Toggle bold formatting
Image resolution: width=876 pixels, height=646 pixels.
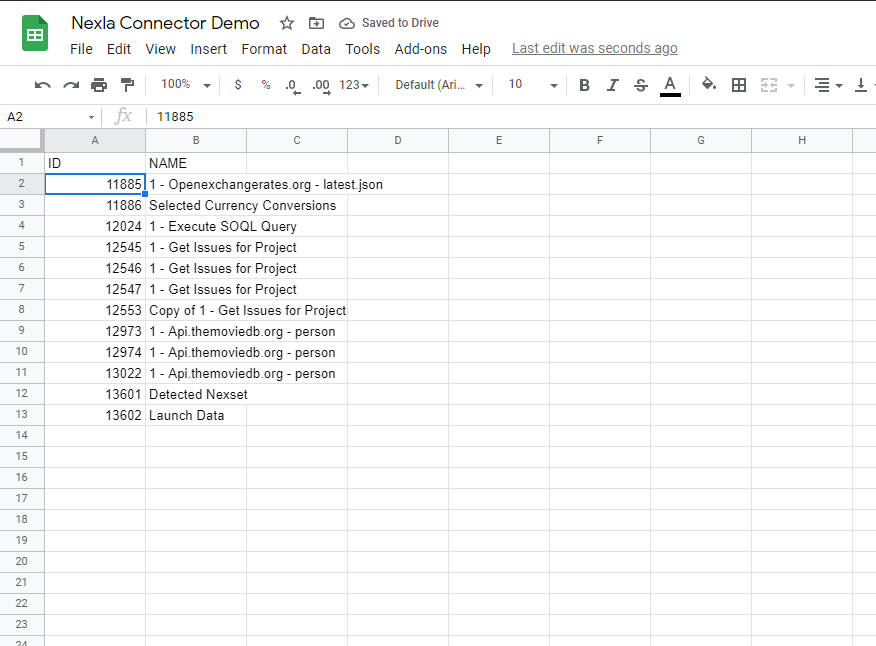[x=584, y=85]
